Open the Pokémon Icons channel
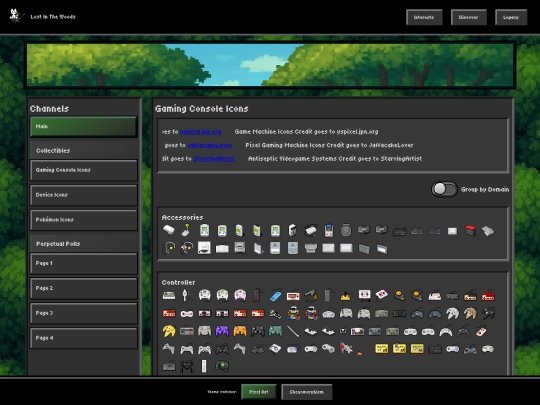The image size is (540, 405). click(84, 220)
